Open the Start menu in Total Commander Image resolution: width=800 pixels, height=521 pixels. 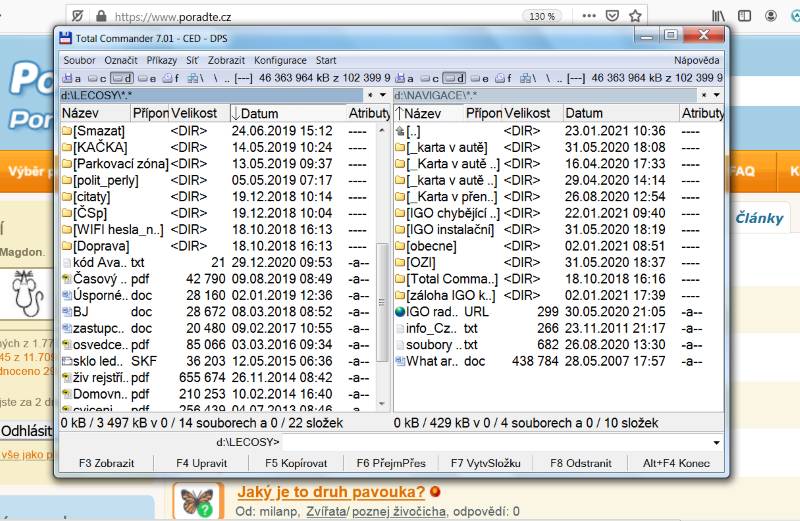coord(326,60)
